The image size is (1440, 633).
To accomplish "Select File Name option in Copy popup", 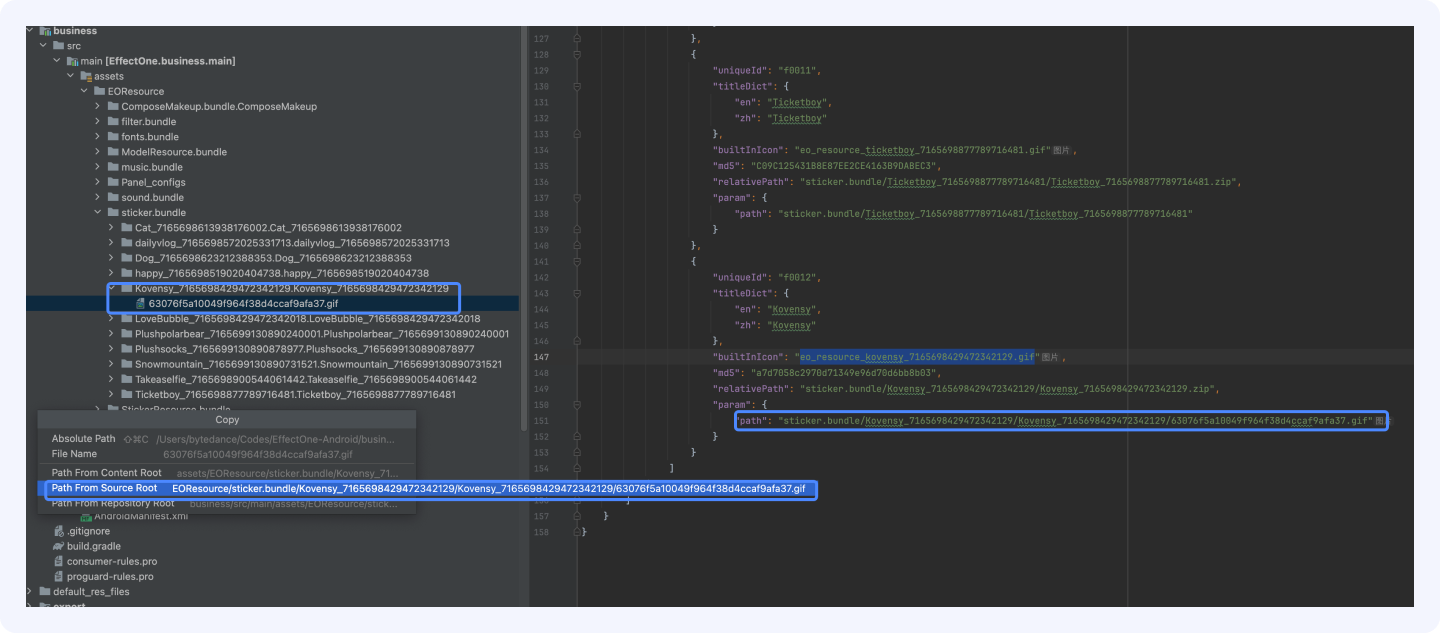I will point(74,454).
